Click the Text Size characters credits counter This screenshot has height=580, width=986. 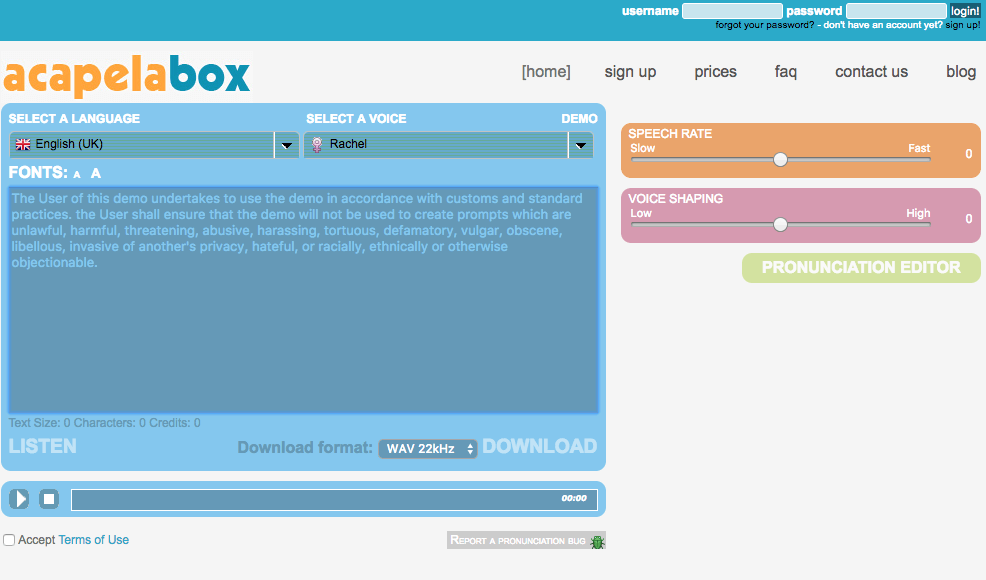click(x=104, y=423)
